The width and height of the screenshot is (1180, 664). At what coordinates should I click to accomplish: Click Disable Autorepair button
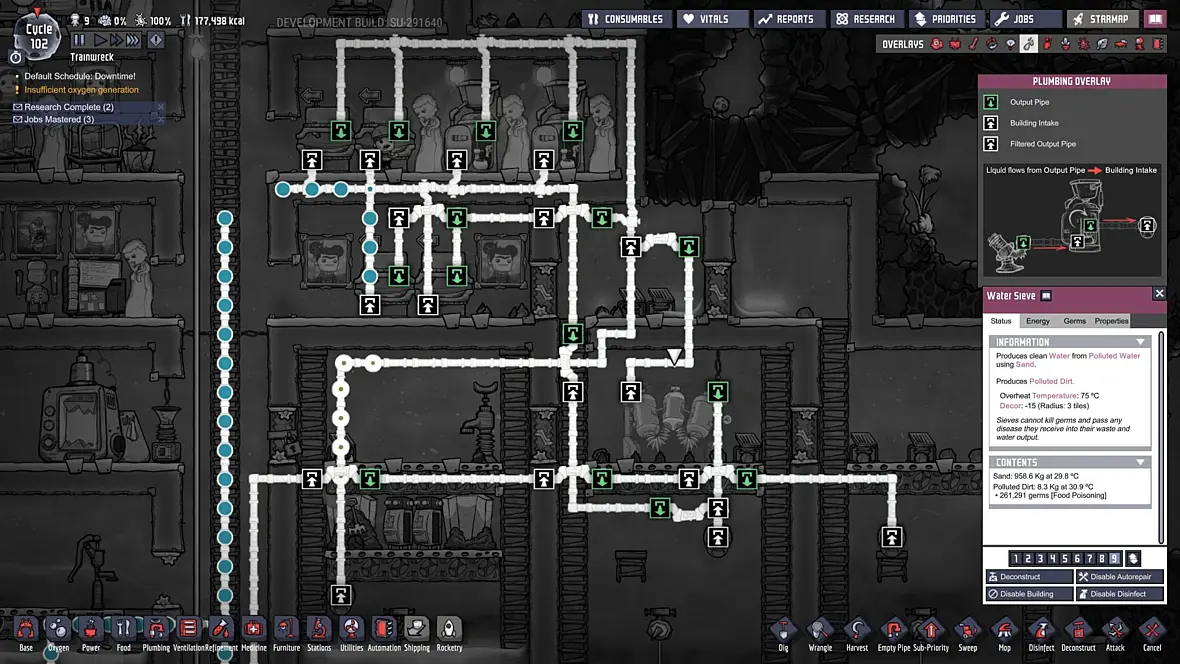(x=1120, y=577)
